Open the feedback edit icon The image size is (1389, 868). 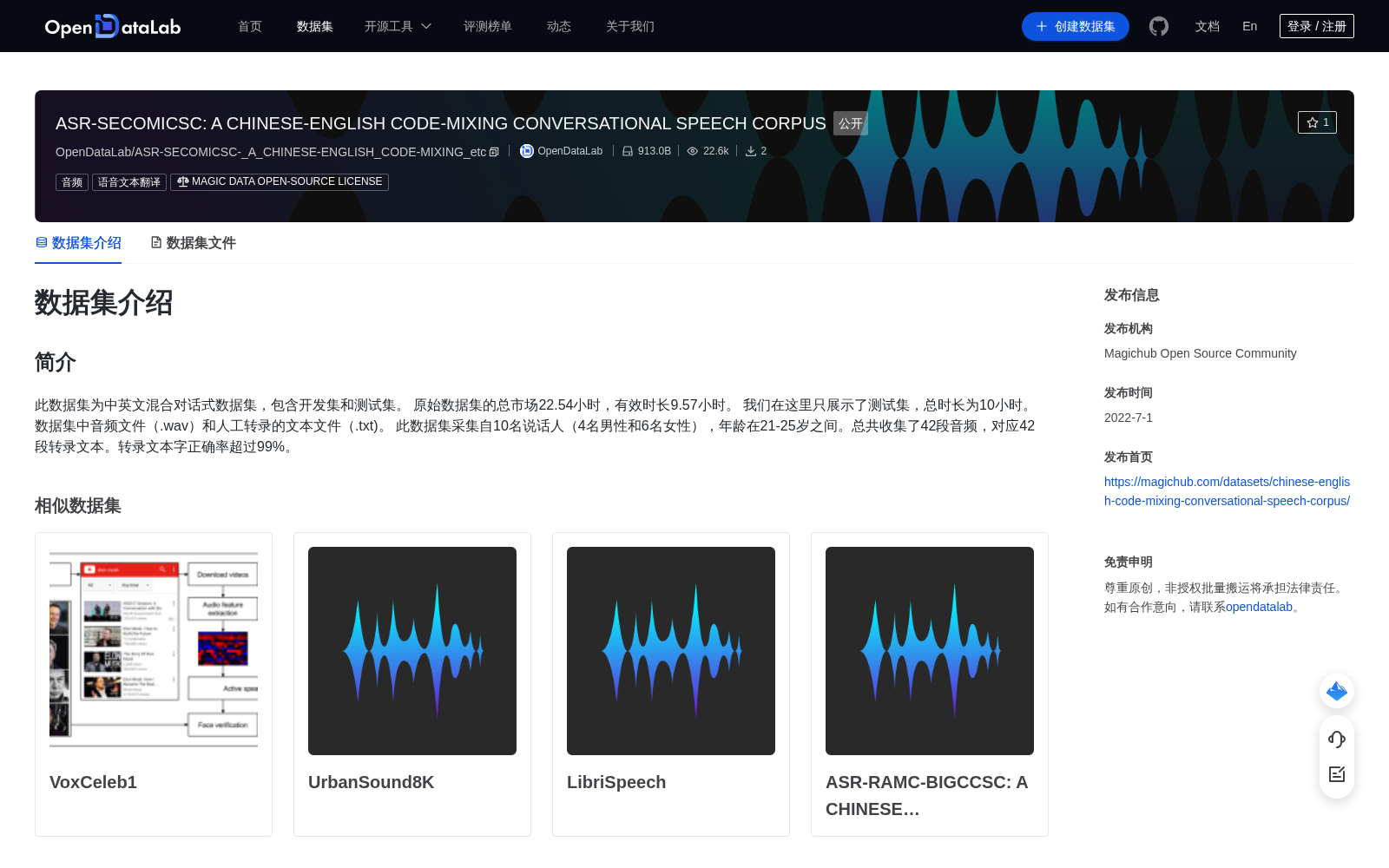point(1337,774)
